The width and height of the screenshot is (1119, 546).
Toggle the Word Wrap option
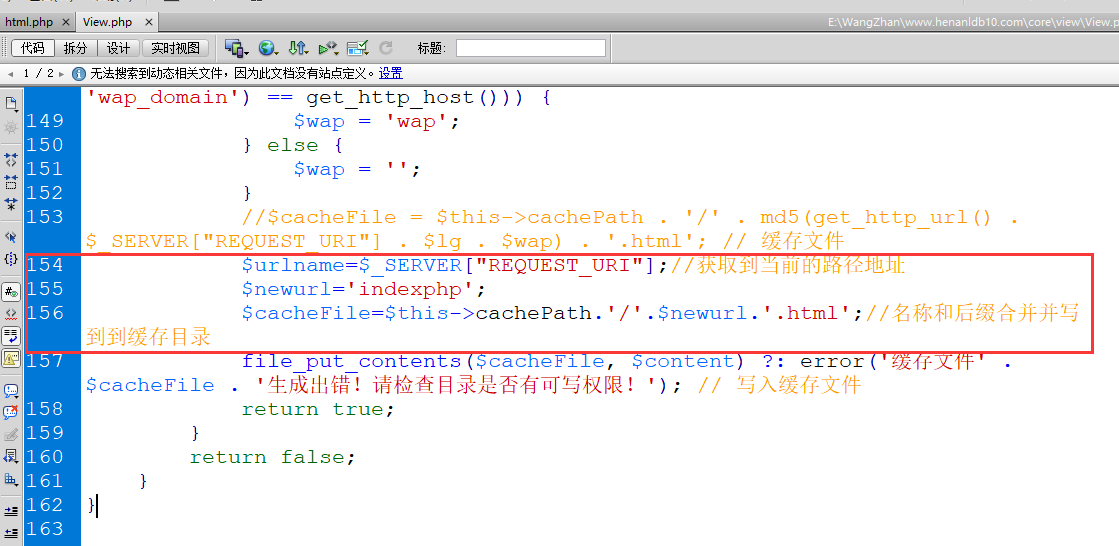click(x=11, y=335)
